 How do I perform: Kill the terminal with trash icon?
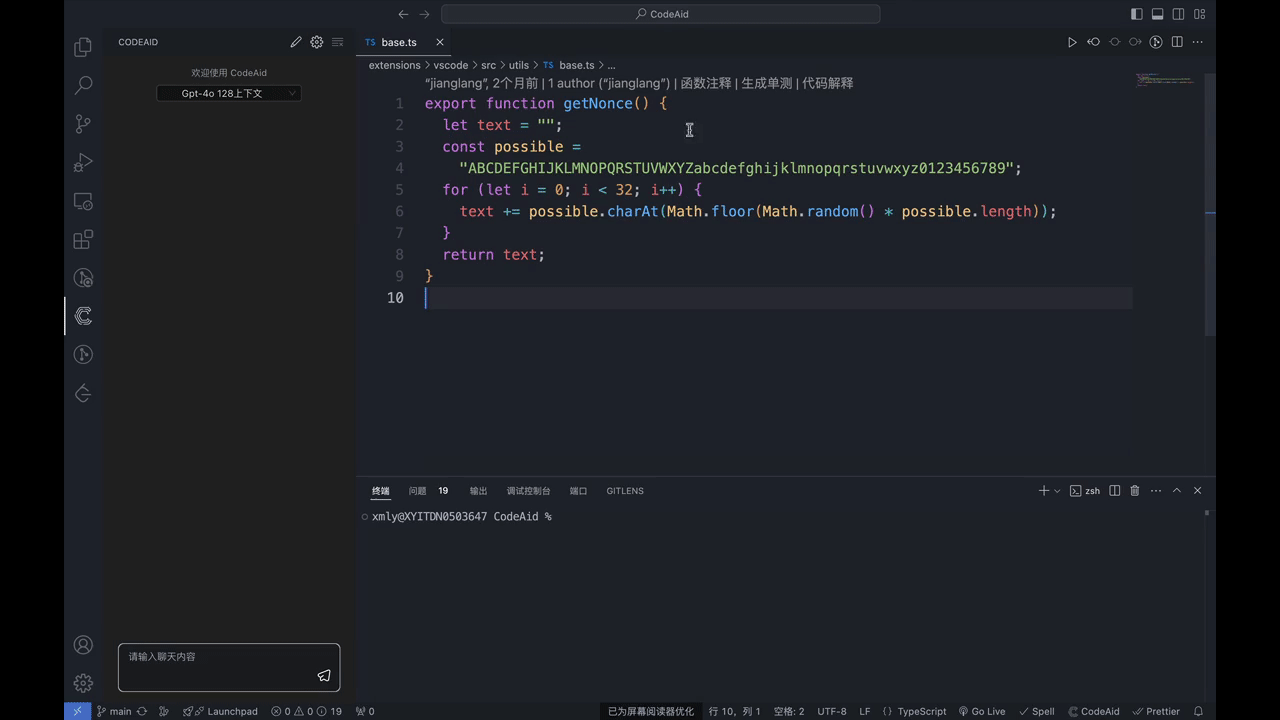(x=1135, y=491)
